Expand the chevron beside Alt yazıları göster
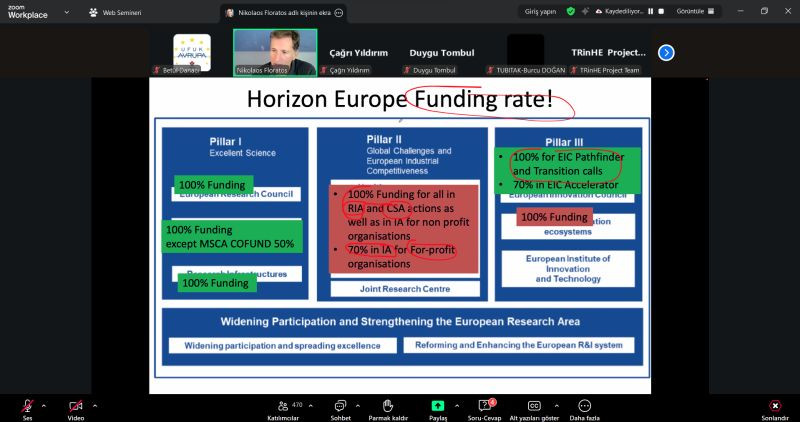This screenshot has height=422, width=800. click(x=557, y=406)
